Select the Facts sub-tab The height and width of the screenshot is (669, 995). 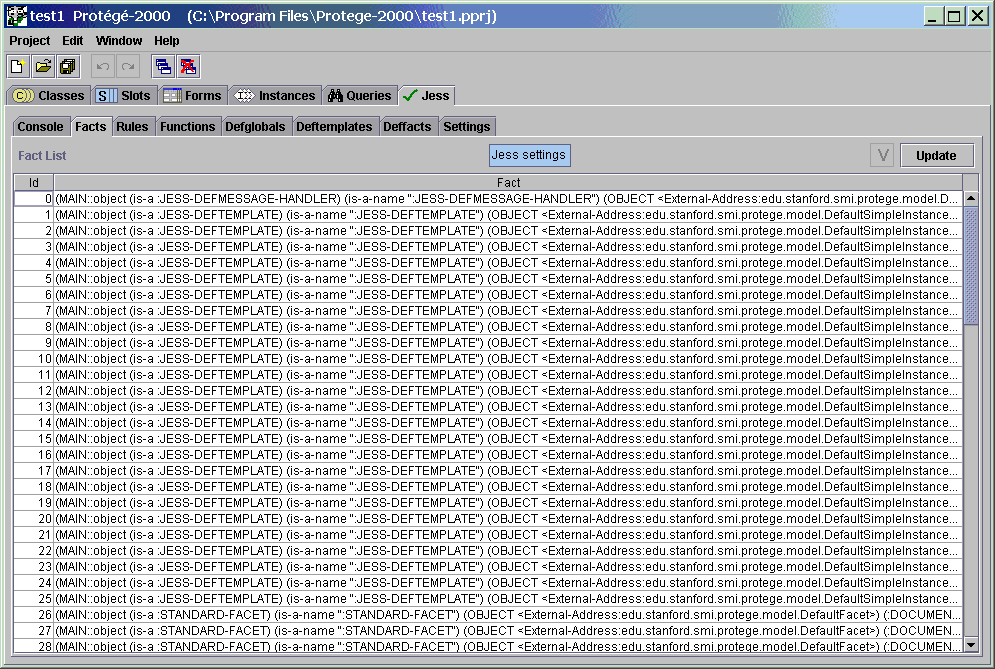point(91,127)
